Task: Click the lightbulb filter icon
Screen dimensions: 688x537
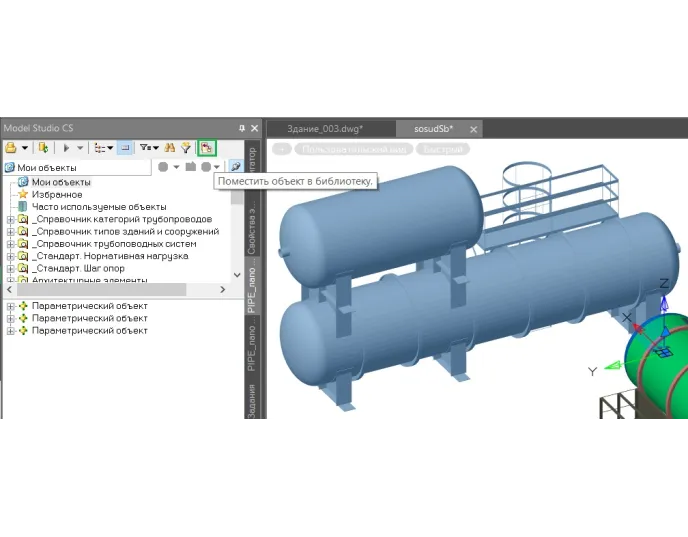Action: point(185,147)
